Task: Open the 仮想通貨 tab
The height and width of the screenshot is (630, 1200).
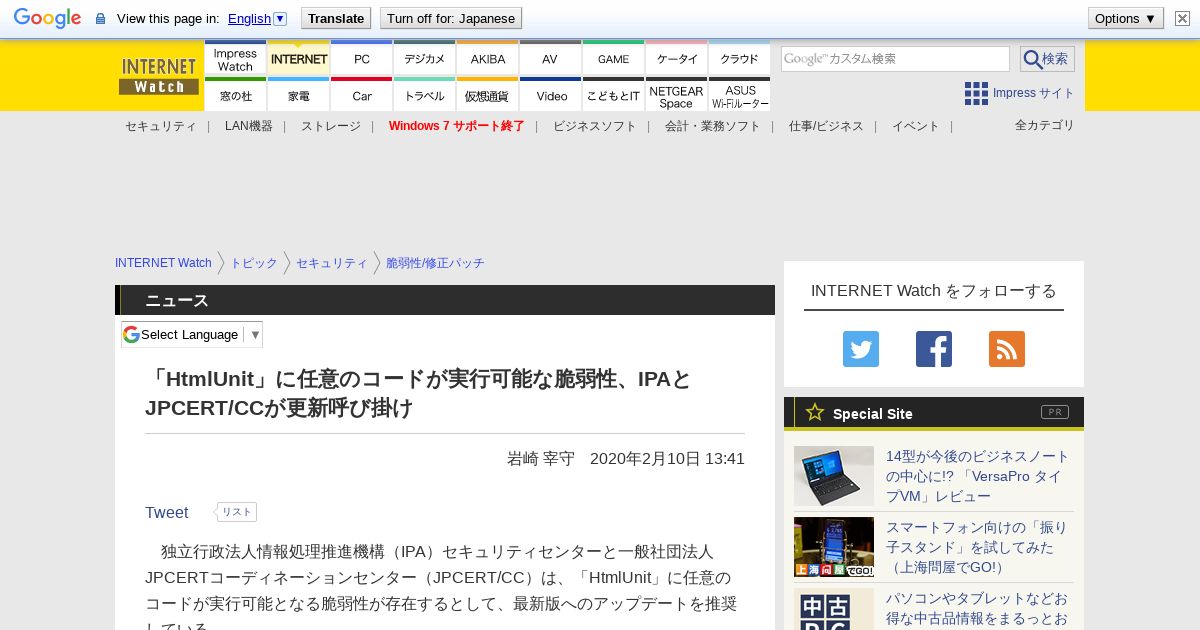Action: pos(487,95)
